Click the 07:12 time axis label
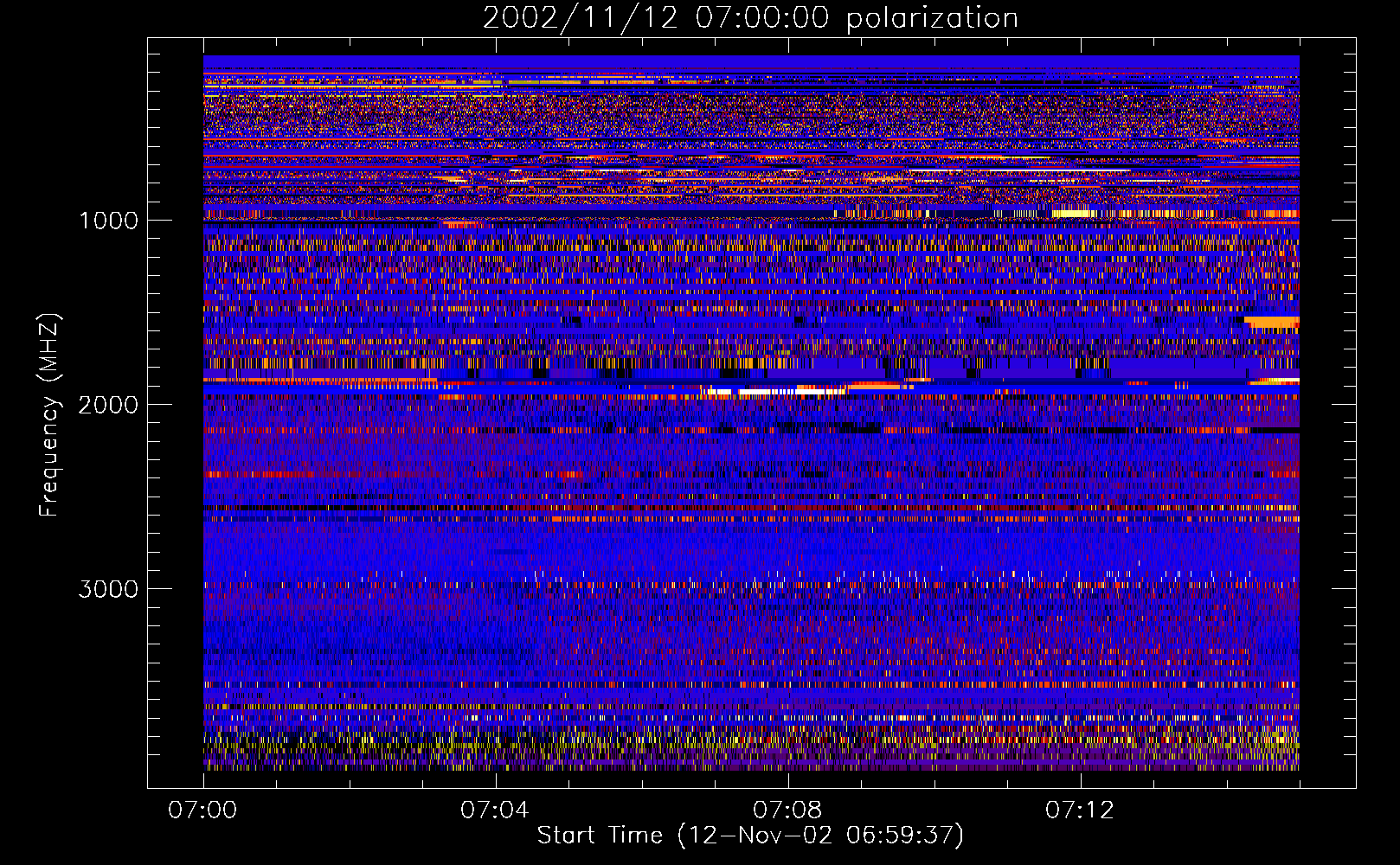The width and height of the screenshot is (1400, 865). (1080, 811)
